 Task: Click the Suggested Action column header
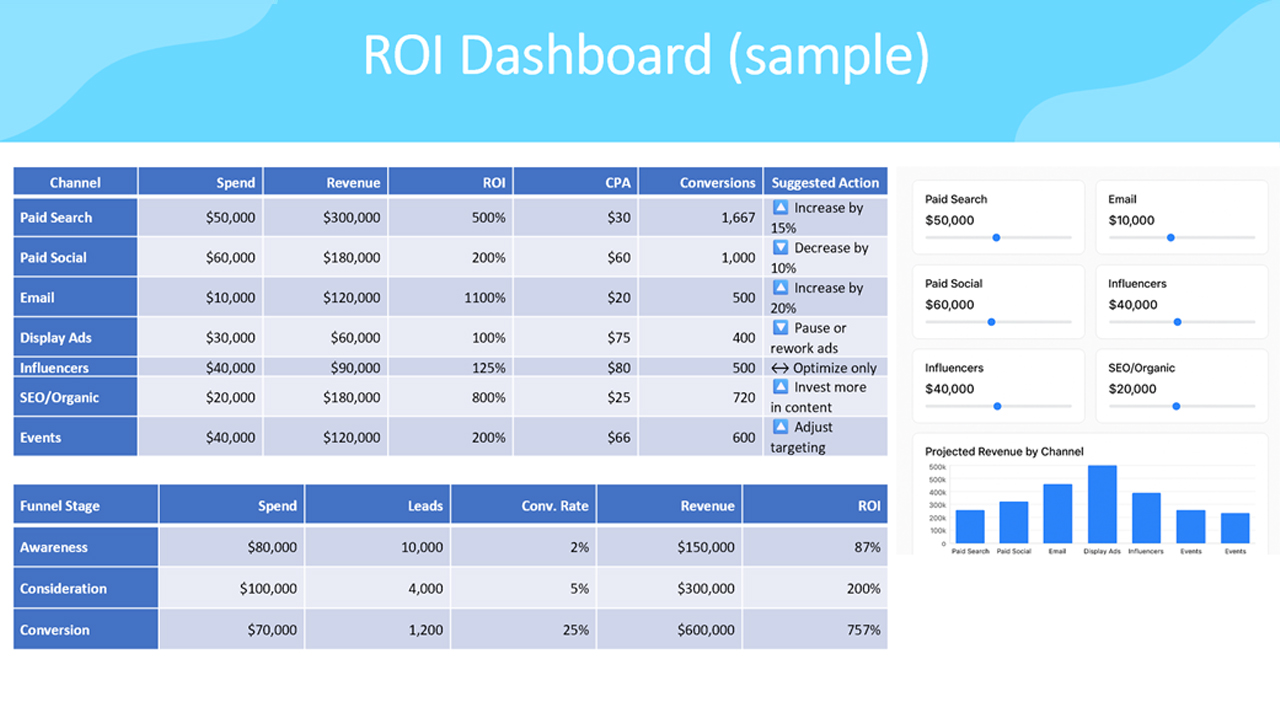(825, 182)
